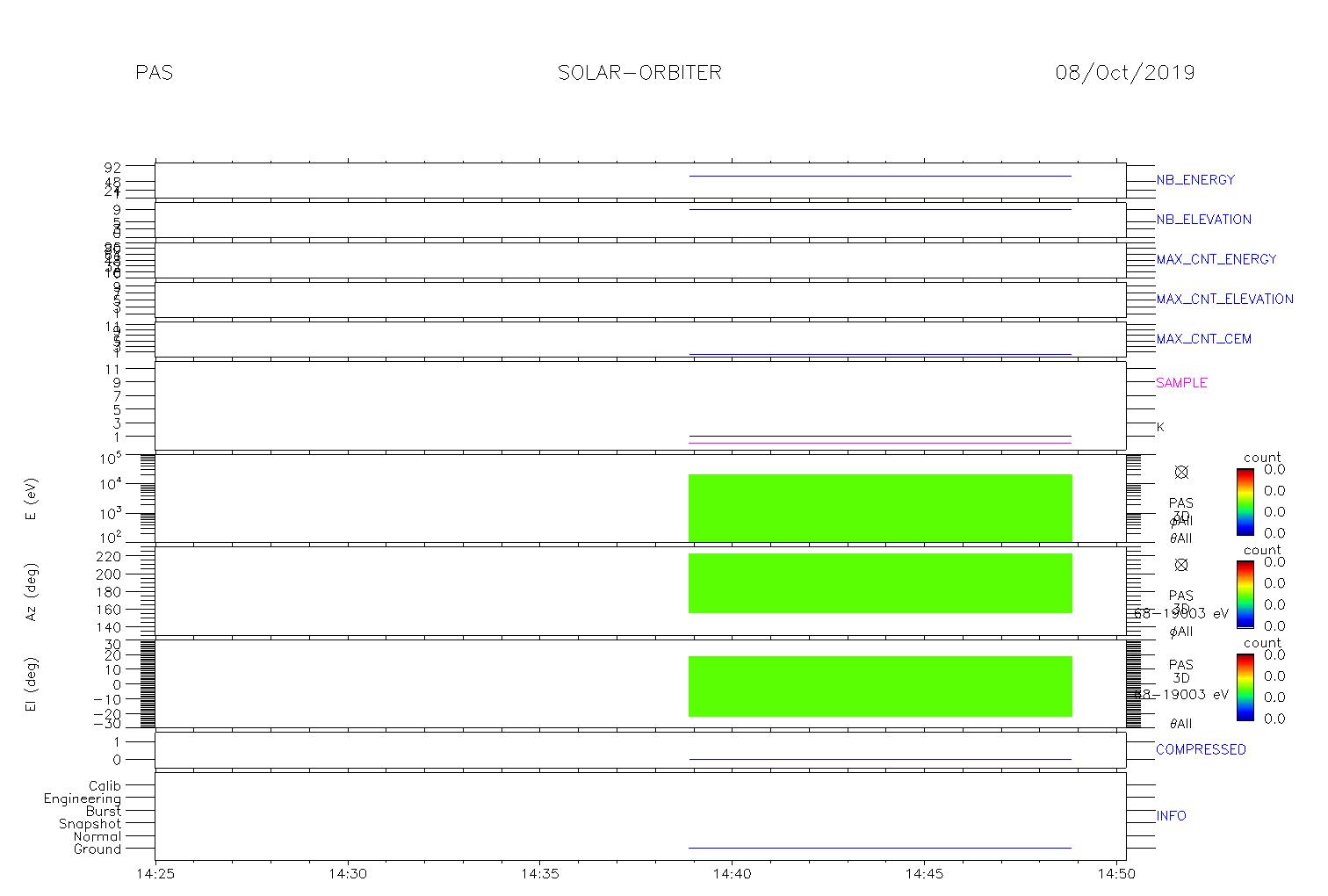The width and height of the screenshot is (1328, 896).
Task: Click the 14:35 time tick label
Action: click(538, 874)
